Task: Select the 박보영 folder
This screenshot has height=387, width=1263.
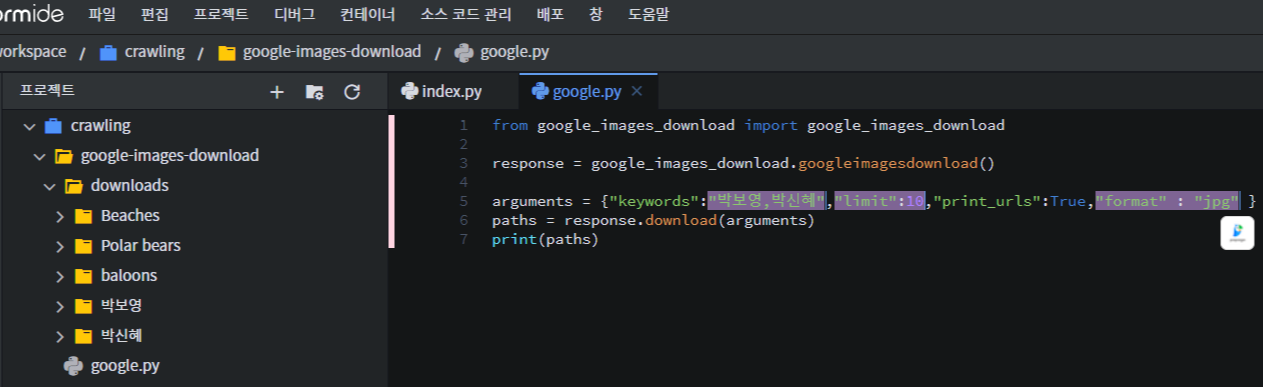Action: pyautogui.click(x=121, y=306)
